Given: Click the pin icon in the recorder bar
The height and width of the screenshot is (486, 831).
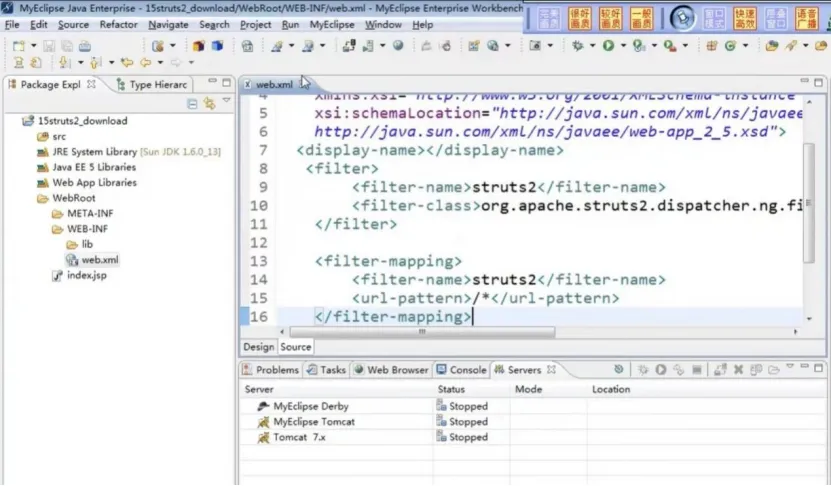Looking at the screenshot, I should (x=683, y=18).
